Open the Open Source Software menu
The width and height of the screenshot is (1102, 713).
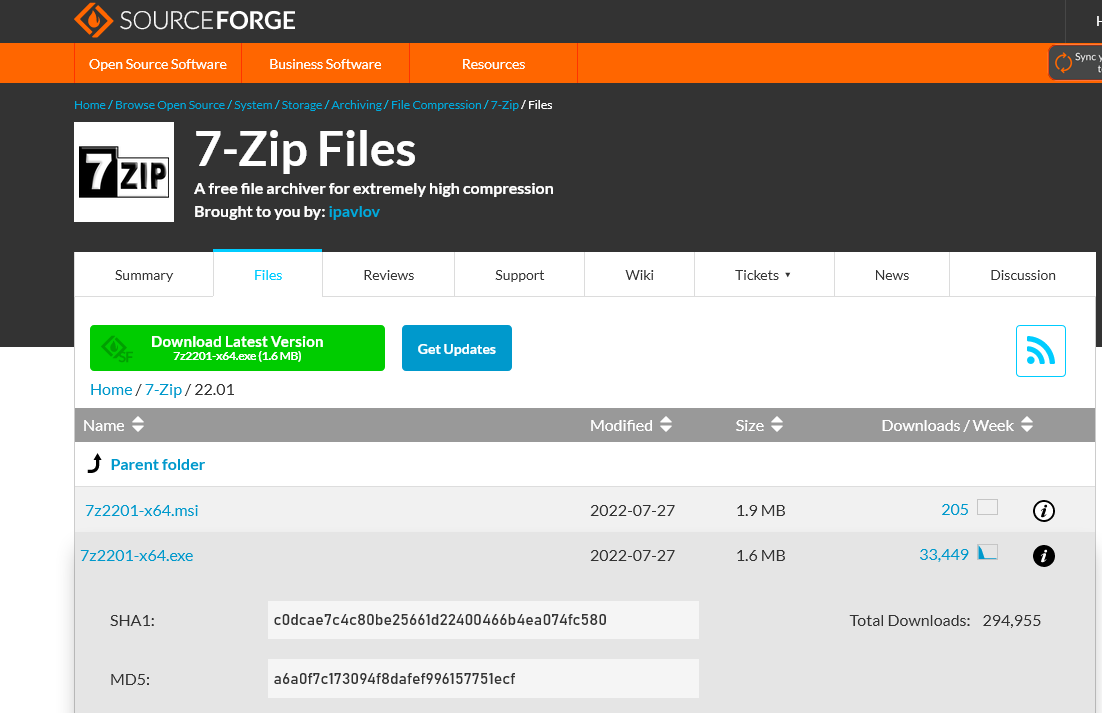pyautogui.click(x=158, y=64)
